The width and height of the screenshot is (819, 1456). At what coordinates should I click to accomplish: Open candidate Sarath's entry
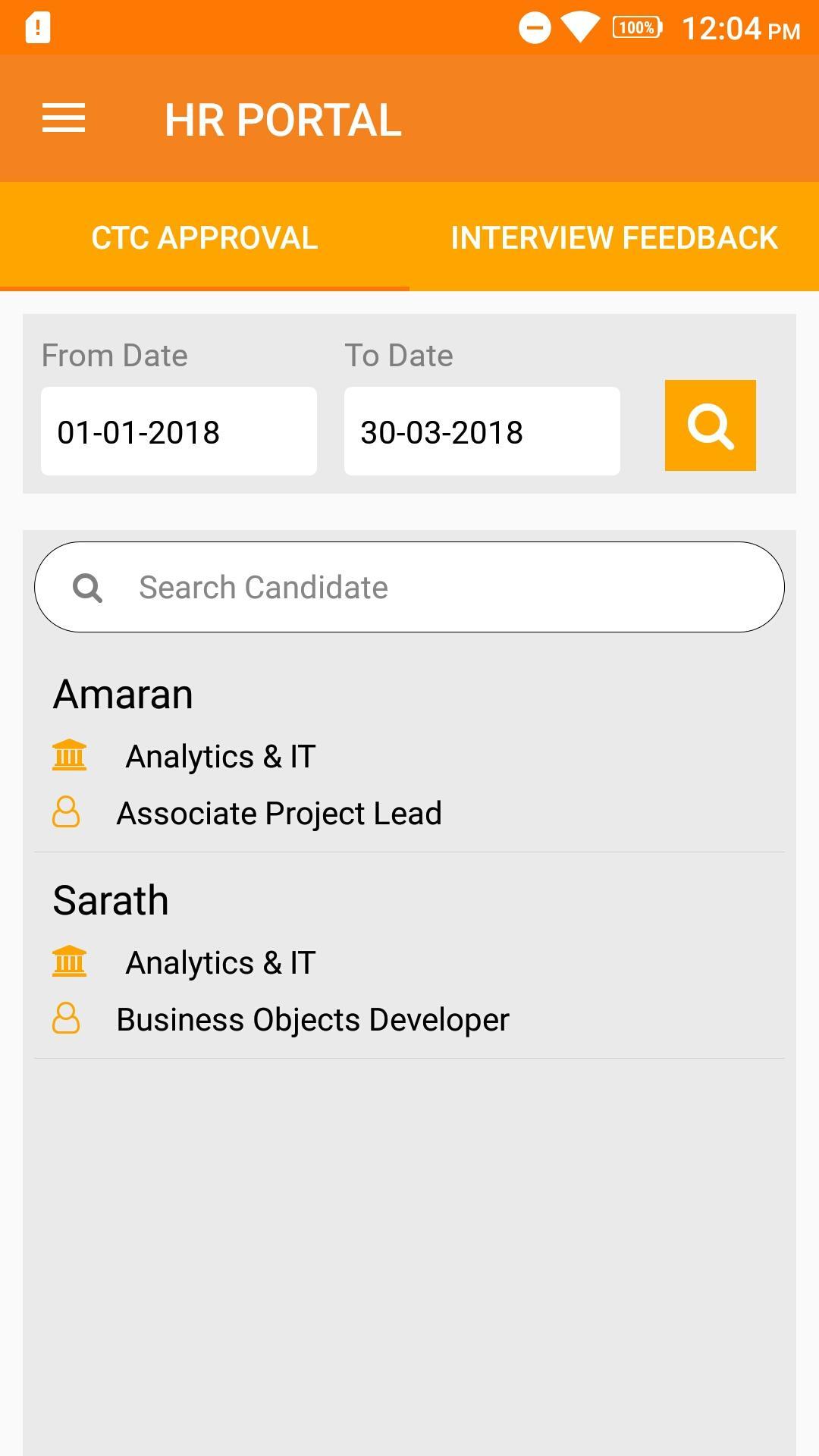point(409,955)
